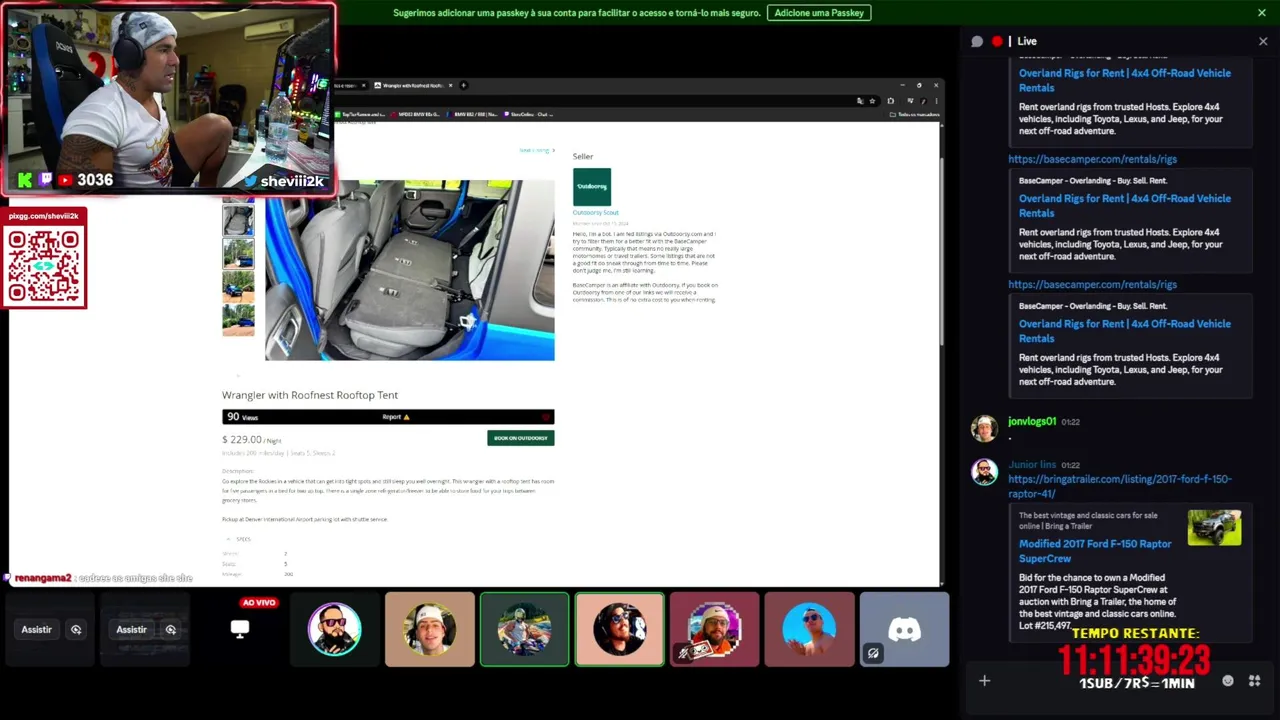Click the pixgg QR code overlay
This screenshot has height=720, width=1280.
click(44, 258)
